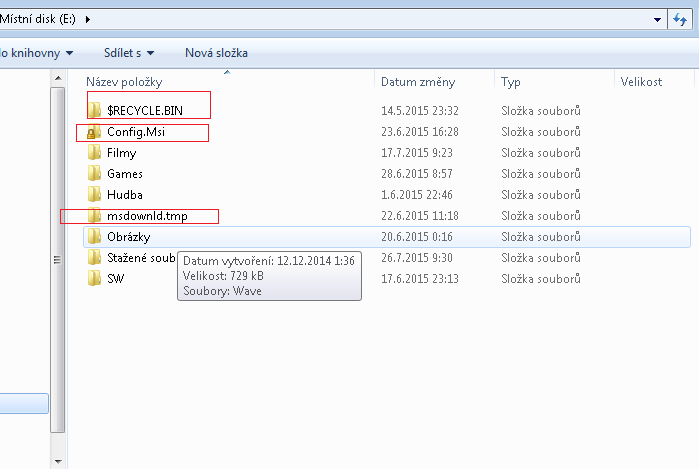Select the Obrázky folder icon

[x=94, y=237]
